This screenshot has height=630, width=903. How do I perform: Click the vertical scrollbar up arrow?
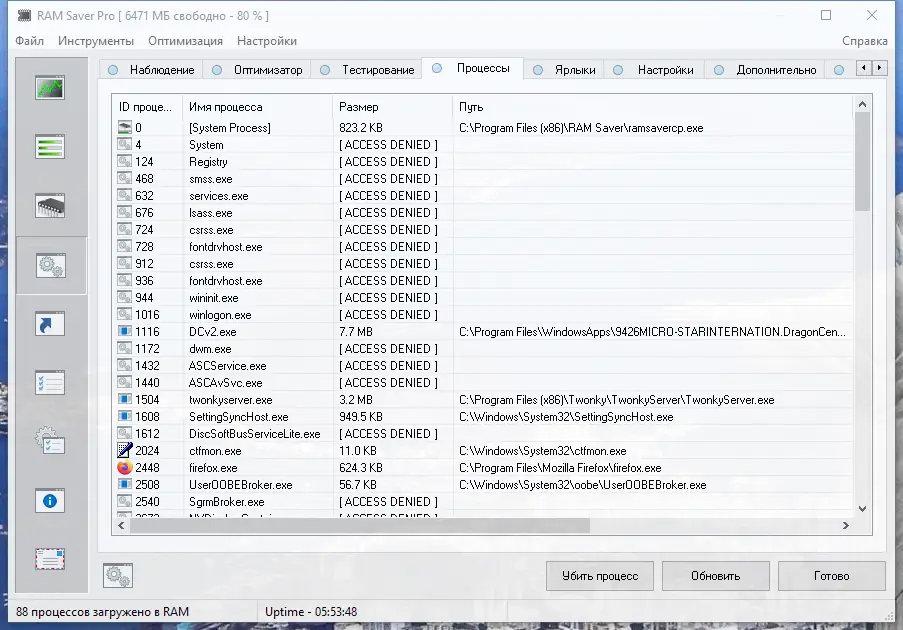(862, 104)
